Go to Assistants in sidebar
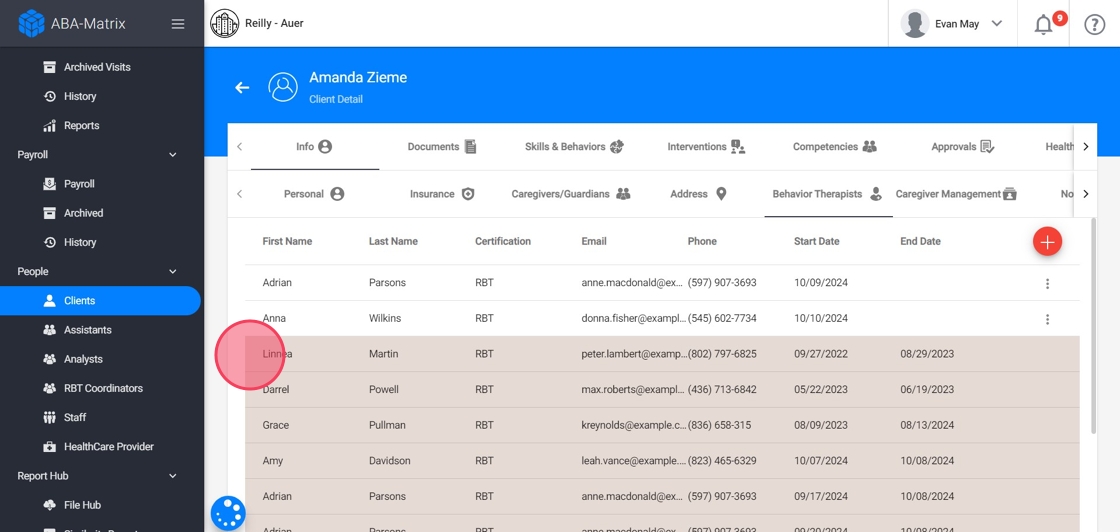 pyautogui.click(x=87, y=330)
